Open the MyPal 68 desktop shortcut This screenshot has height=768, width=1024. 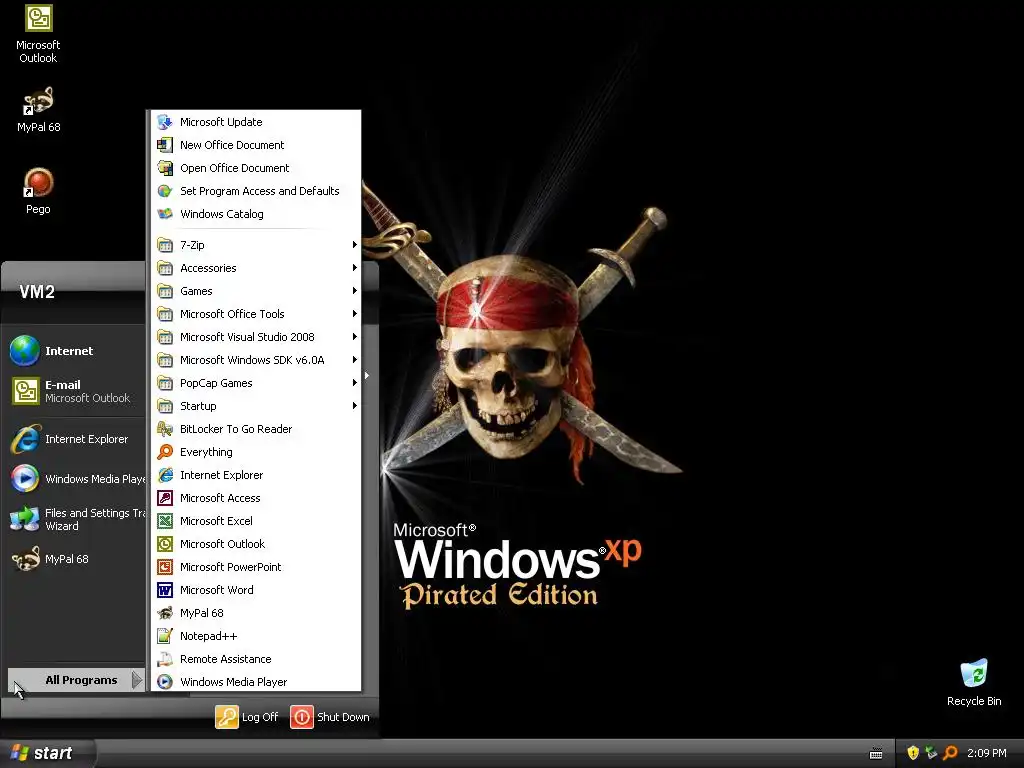click(x=38, y=101)
